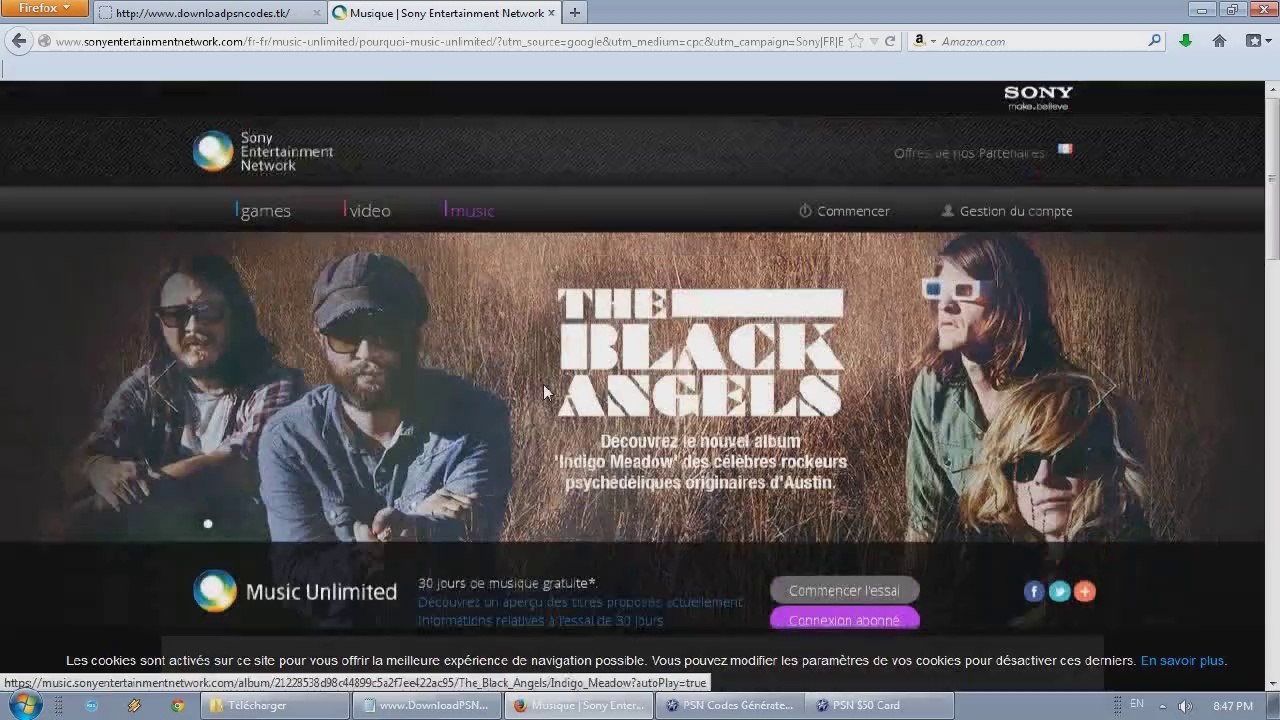Open the Windows Start button
Viewport: 1280px width, 720px height.
tap(24, 705)
